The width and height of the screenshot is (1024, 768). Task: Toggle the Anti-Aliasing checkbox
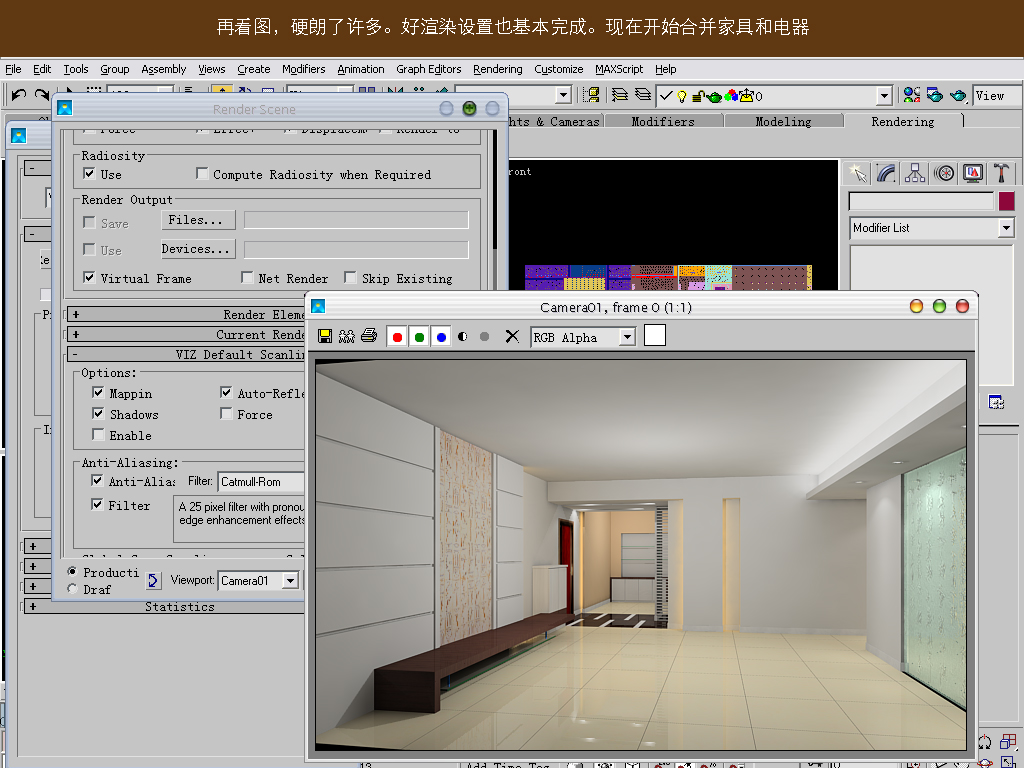click(x=97, y=481)
